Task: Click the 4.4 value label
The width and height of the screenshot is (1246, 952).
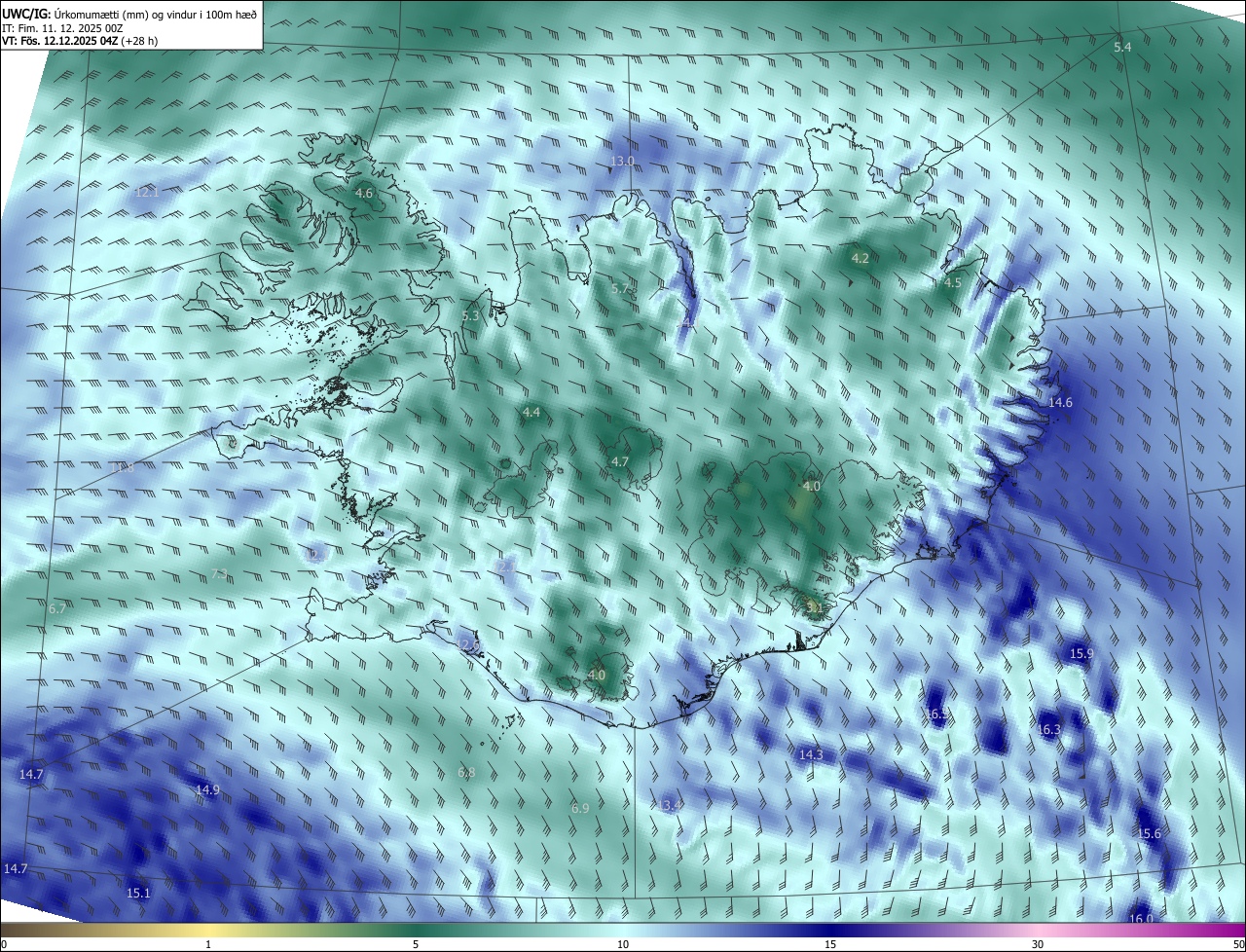Action: click(531, 413)
